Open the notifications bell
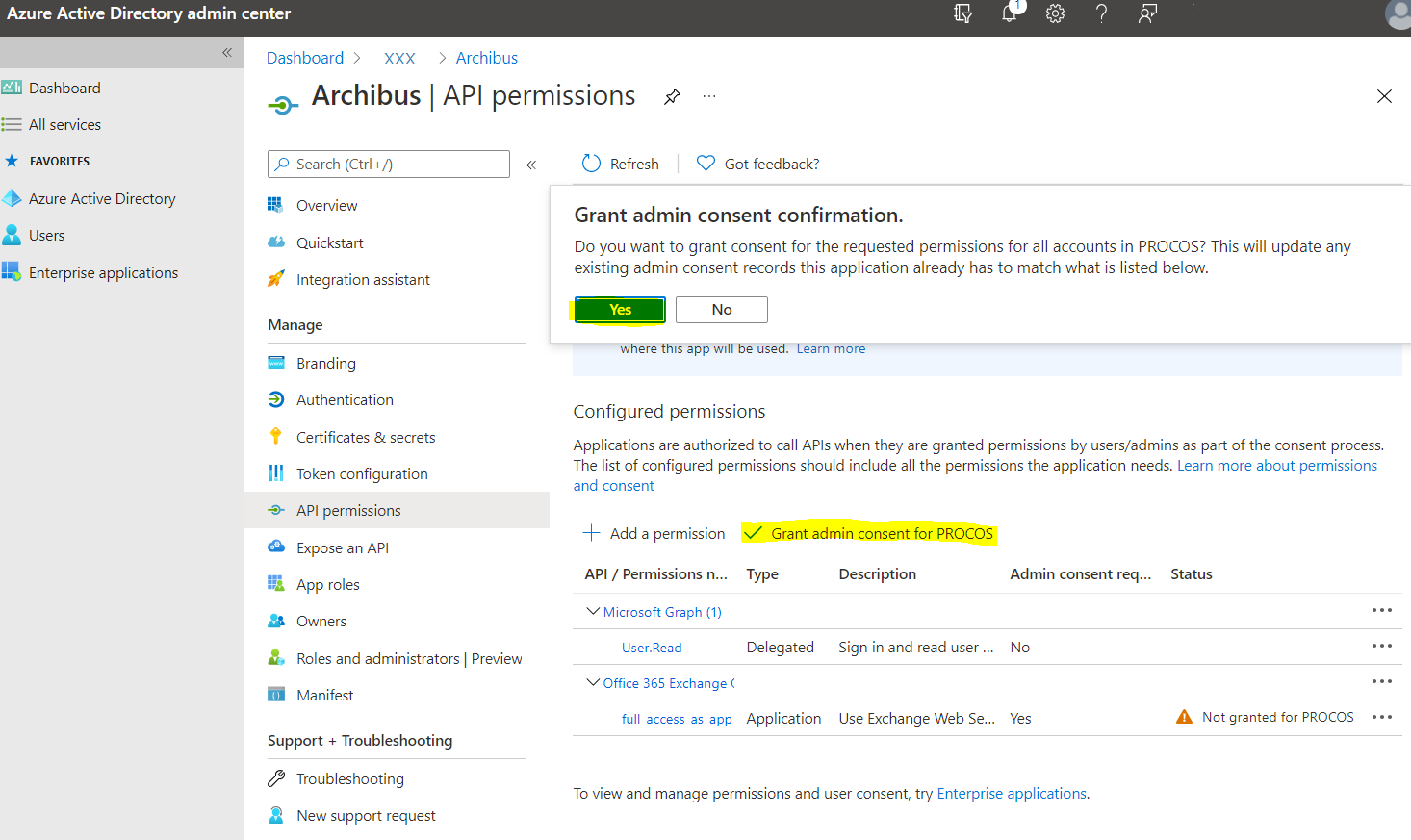 1009,14
